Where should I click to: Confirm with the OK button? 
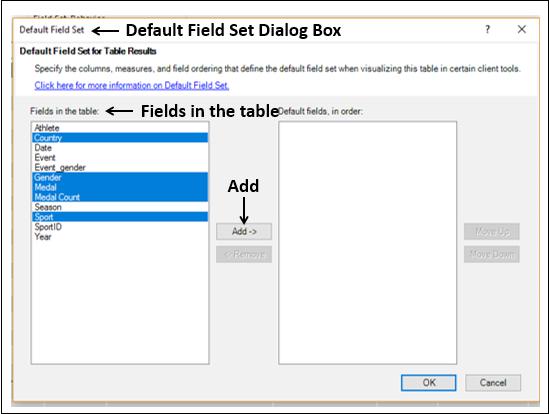pos(429,382)
